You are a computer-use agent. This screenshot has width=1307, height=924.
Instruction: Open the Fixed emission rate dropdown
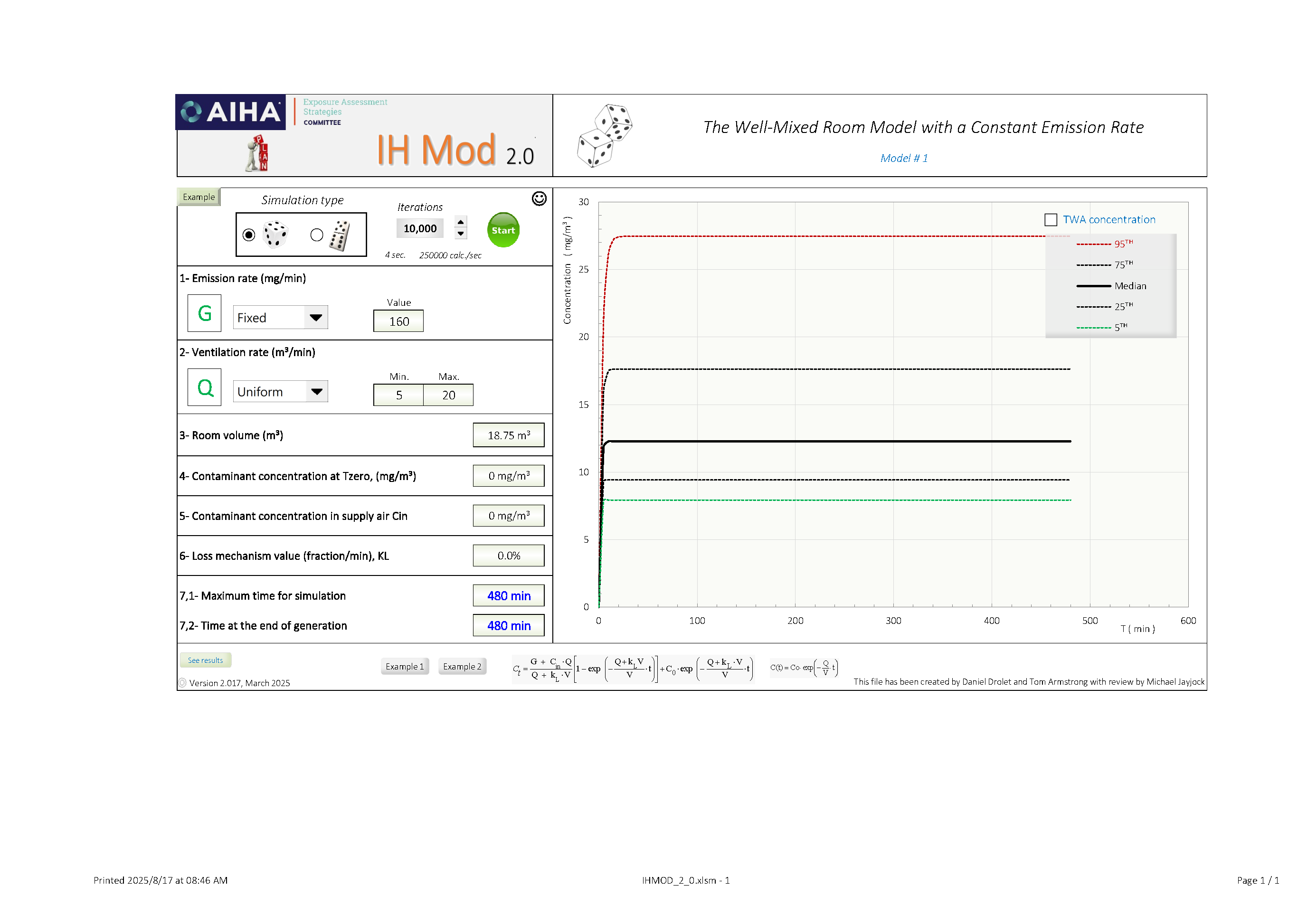coord(315,318)
